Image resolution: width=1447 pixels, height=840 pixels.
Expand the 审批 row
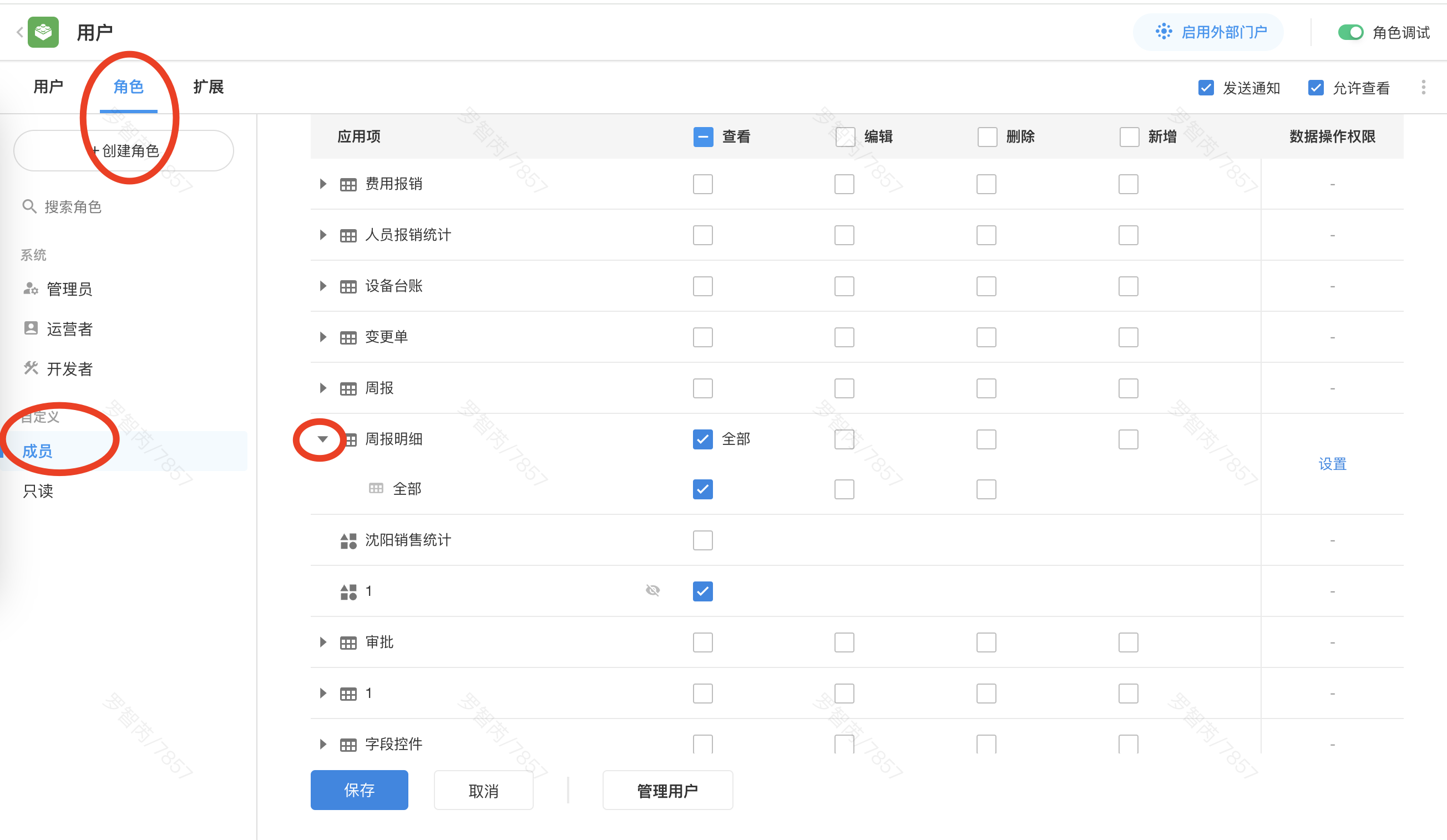pyautogui.click(x=323, y=642)
